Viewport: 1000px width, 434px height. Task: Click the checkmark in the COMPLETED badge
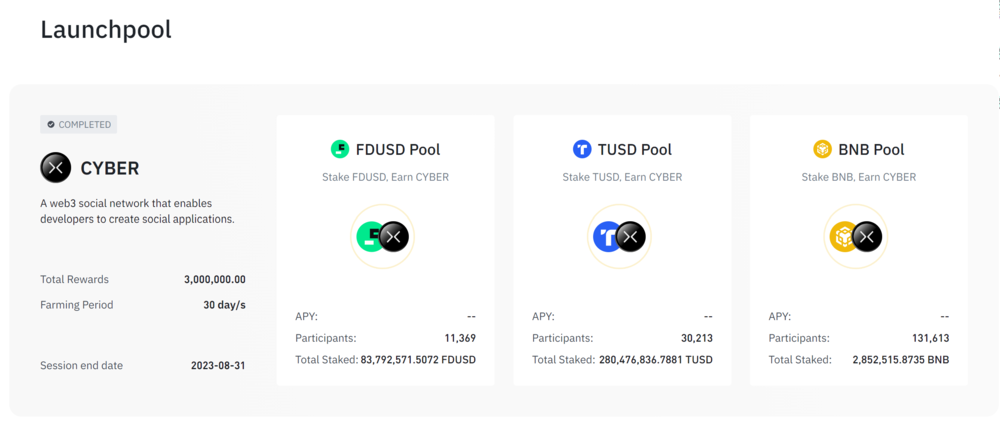click(x=51, y=125)
